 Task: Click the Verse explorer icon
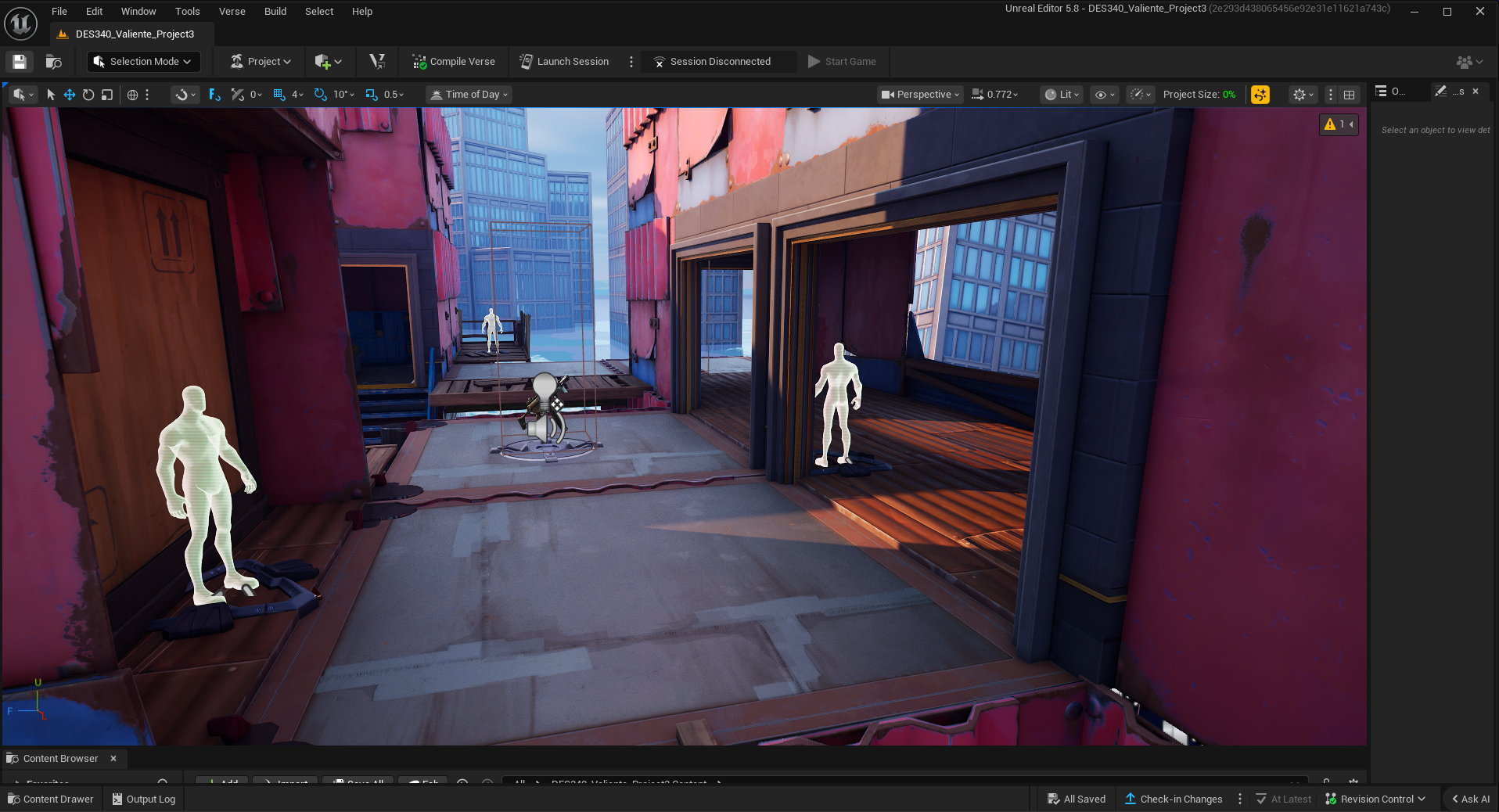tap(377, 62)
